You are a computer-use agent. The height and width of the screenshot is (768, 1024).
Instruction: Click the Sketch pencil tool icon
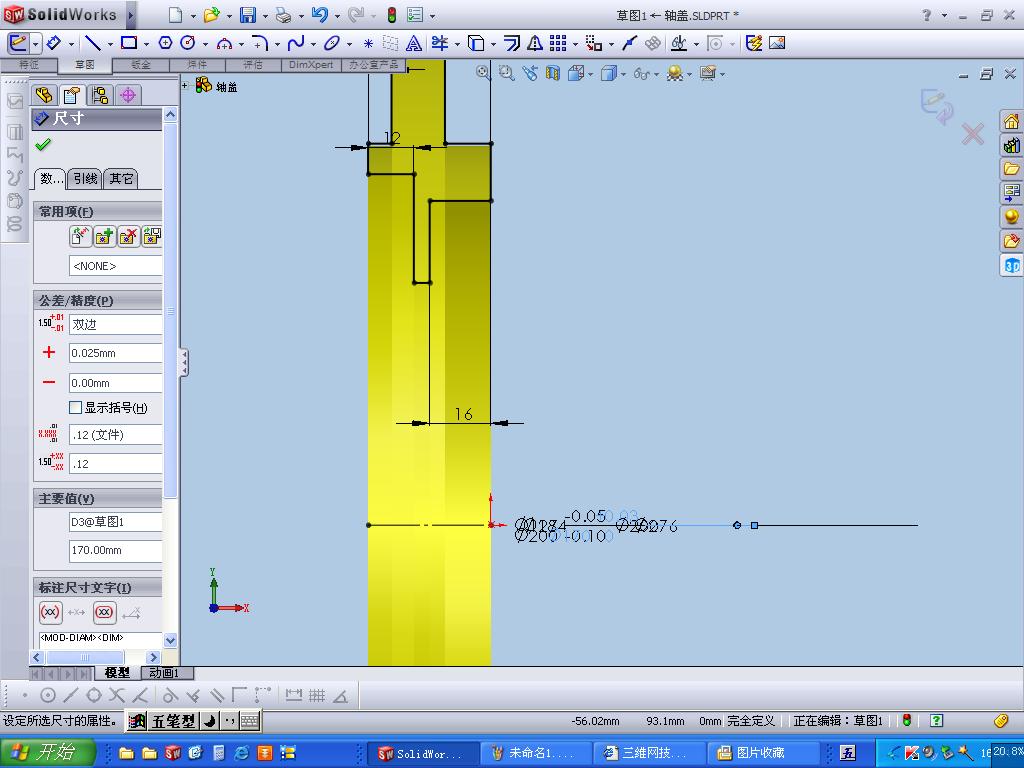pos(18,44)
